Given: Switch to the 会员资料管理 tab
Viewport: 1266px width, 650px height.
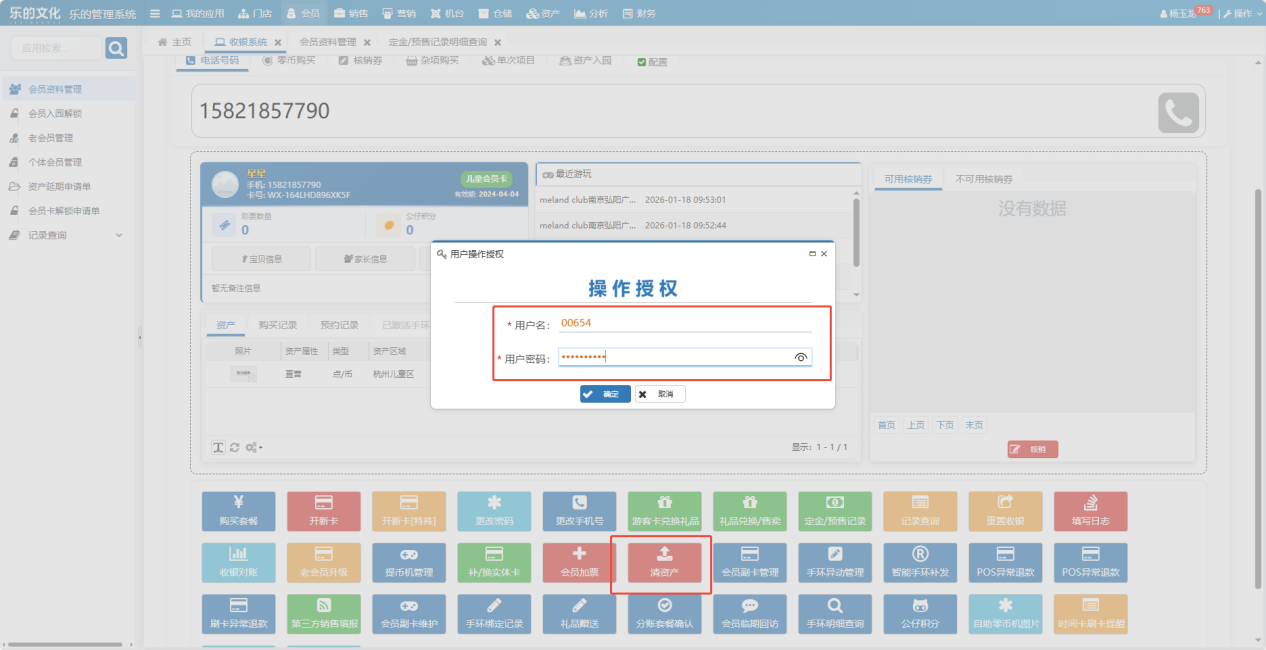Looking at the screenshot, I should [327, 42].
